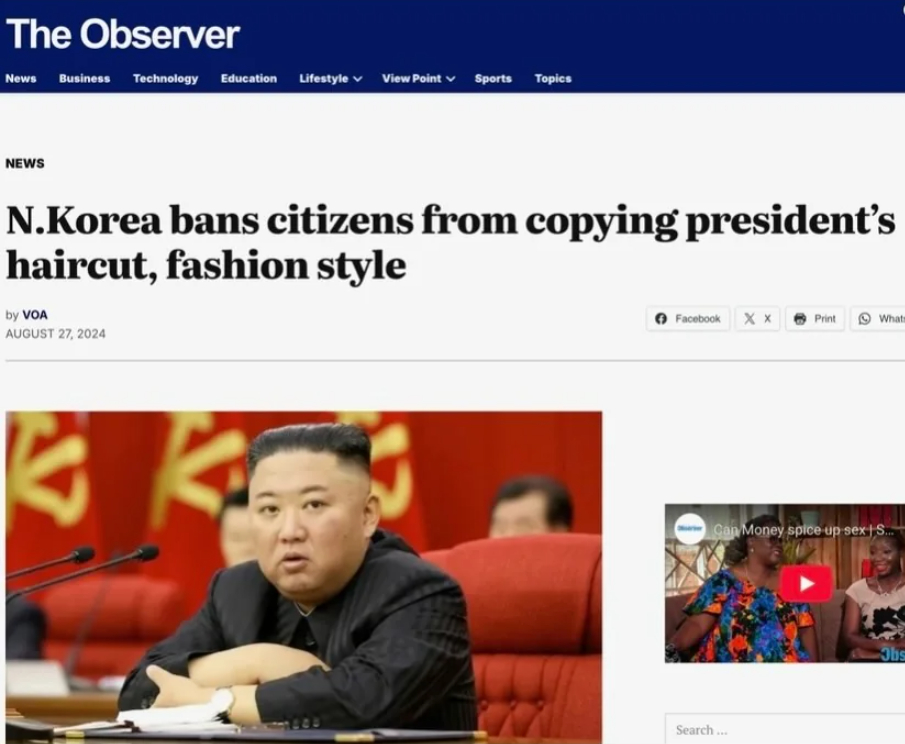Viewport: 905px width, 744px height.
Task: Open the Business menu item
Action: click(x=84, y=78)
